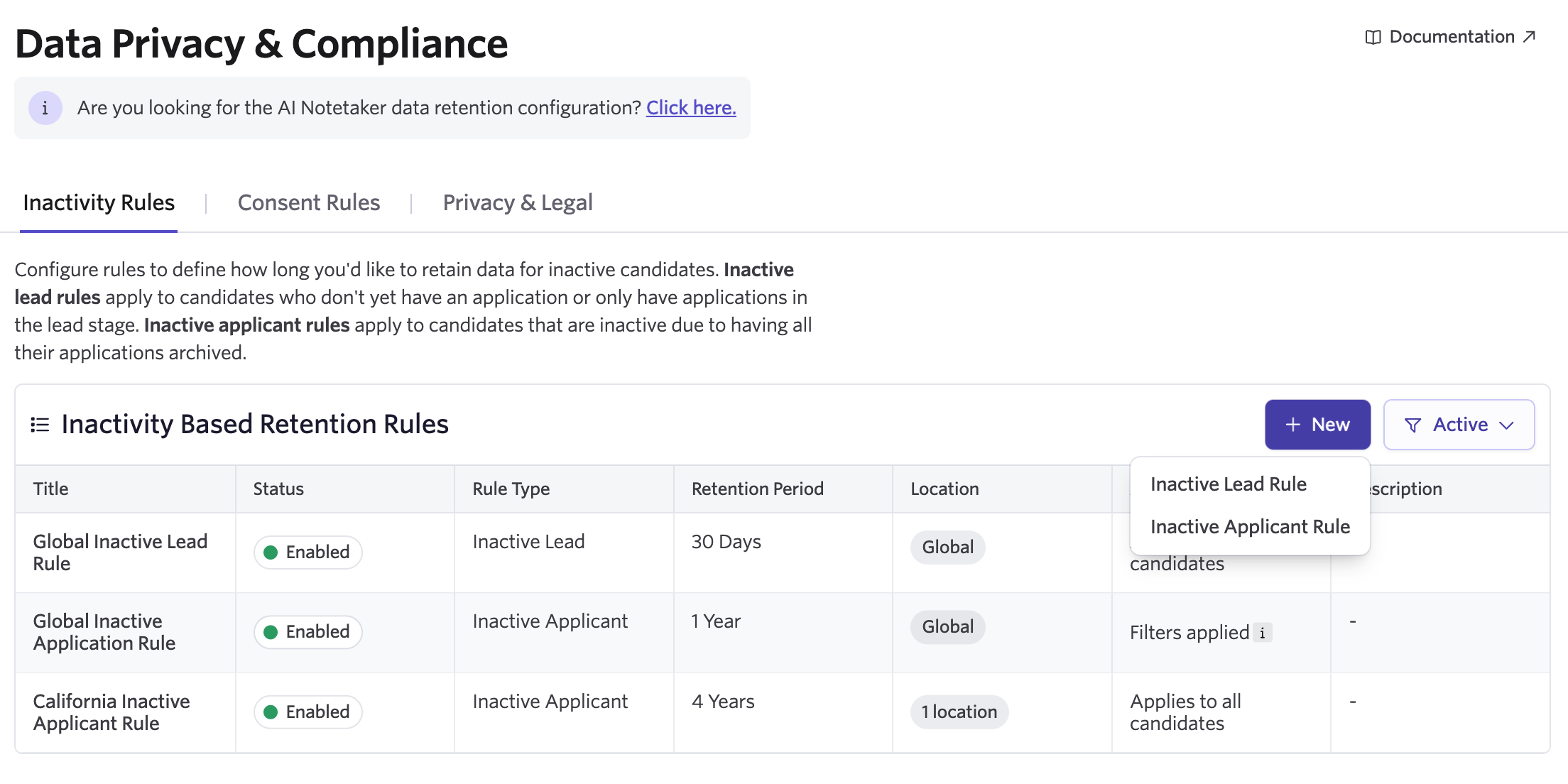The width and height of the screenshot is (1568, 784).
Task: Choose Inactive Applicant Rule from the dropdown
Action: [x=1249, y=527]
